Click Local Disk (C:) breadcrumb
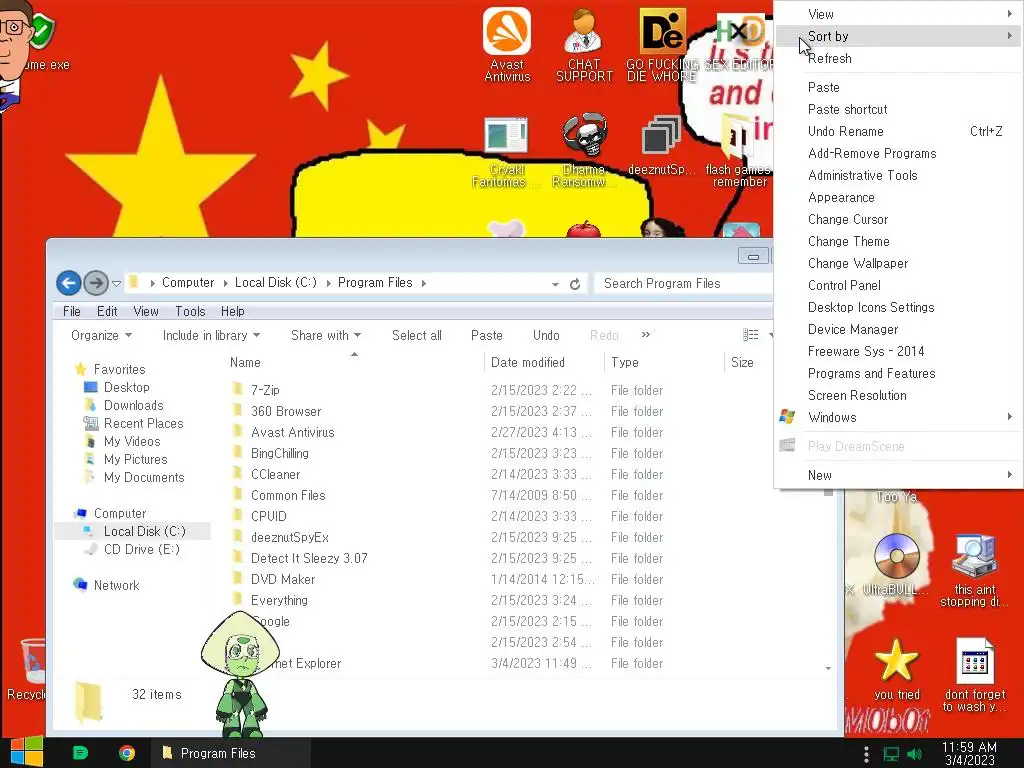 [276, 283]
